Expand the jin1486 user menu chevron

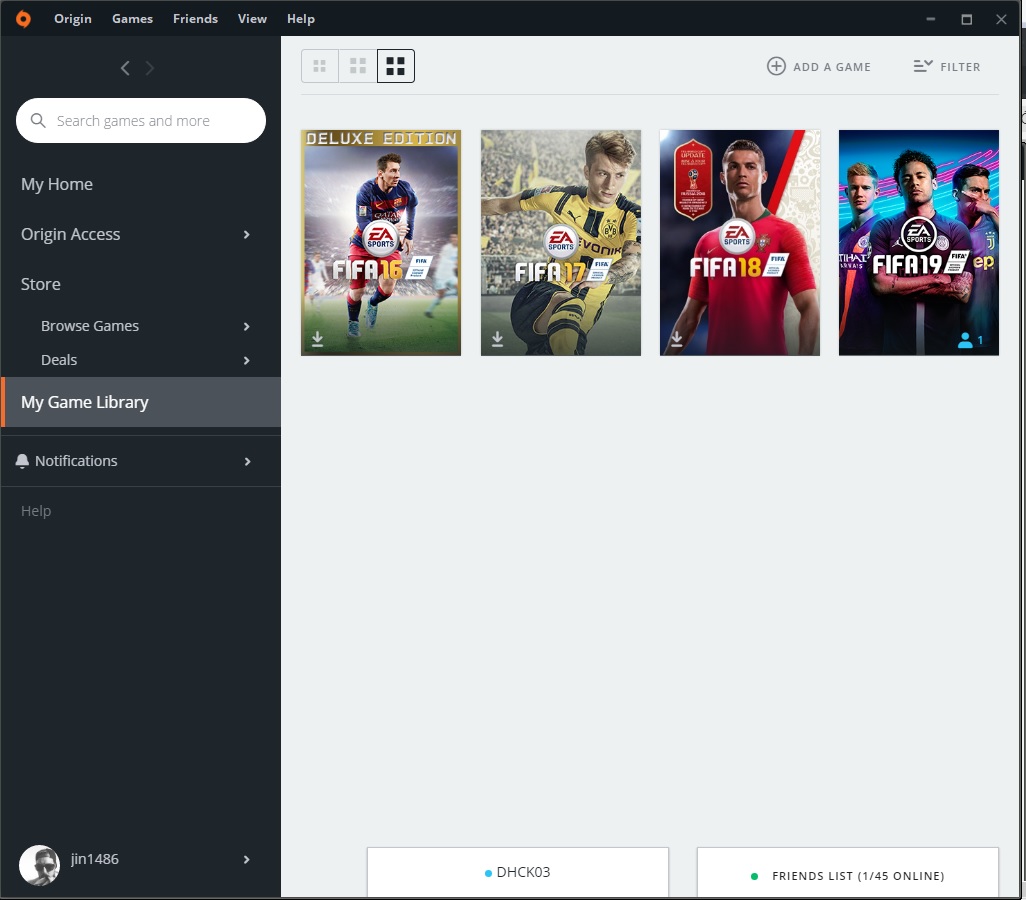(x=247, y=859)
